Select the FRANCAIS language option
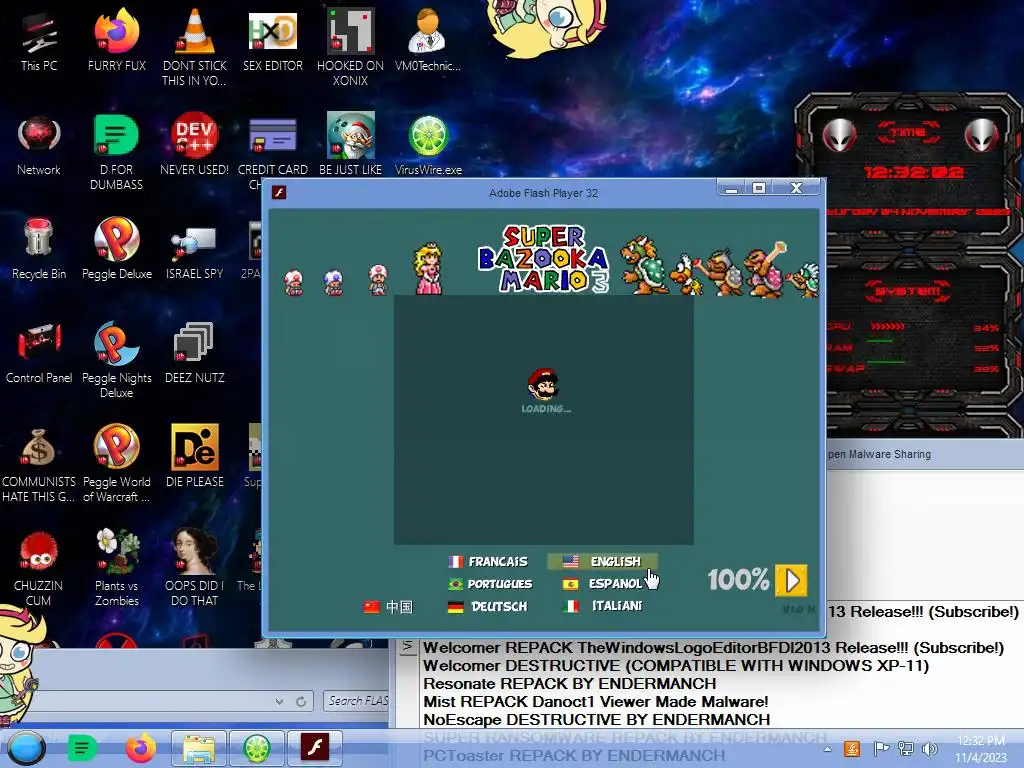The width and height of the screenshot is (1024, 768). pyautogui.click(x=488, y=562)
